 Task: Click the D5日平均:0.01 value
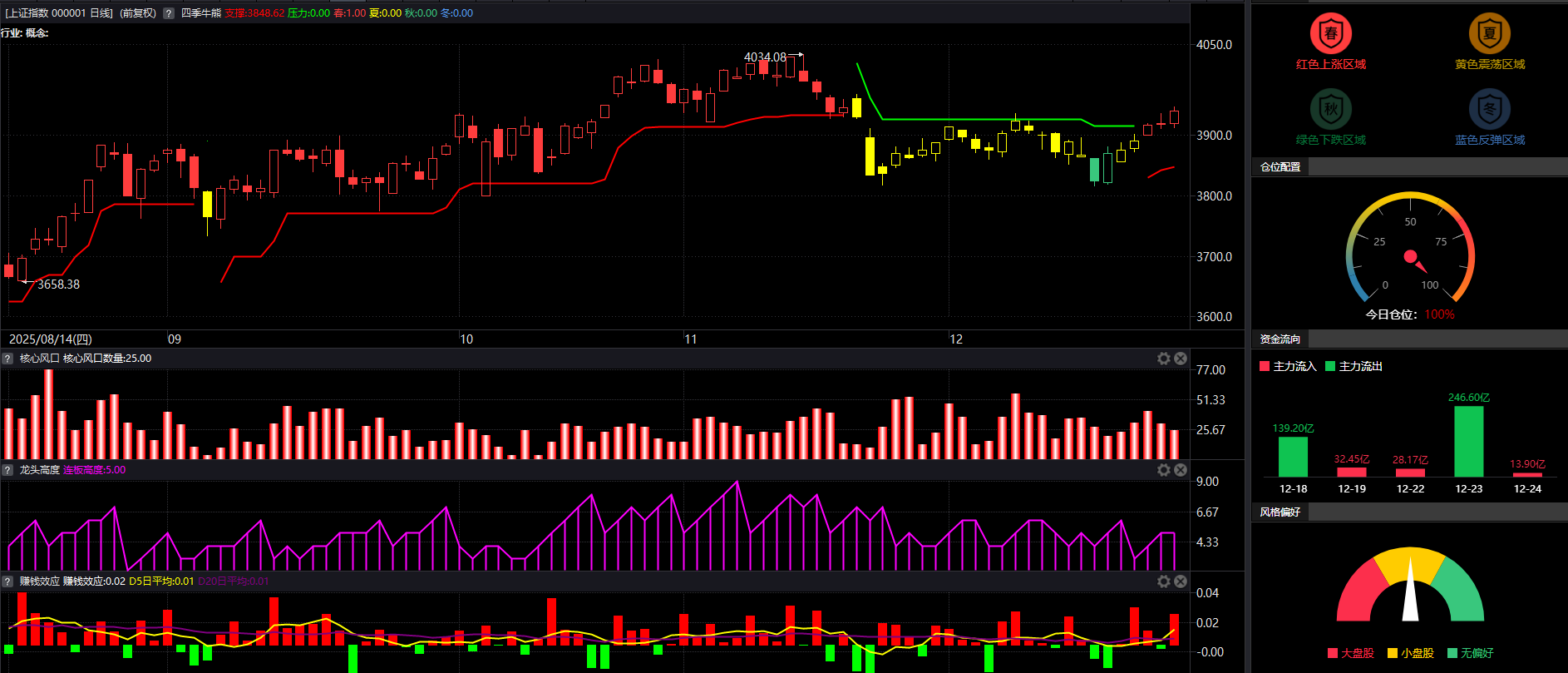161,581
